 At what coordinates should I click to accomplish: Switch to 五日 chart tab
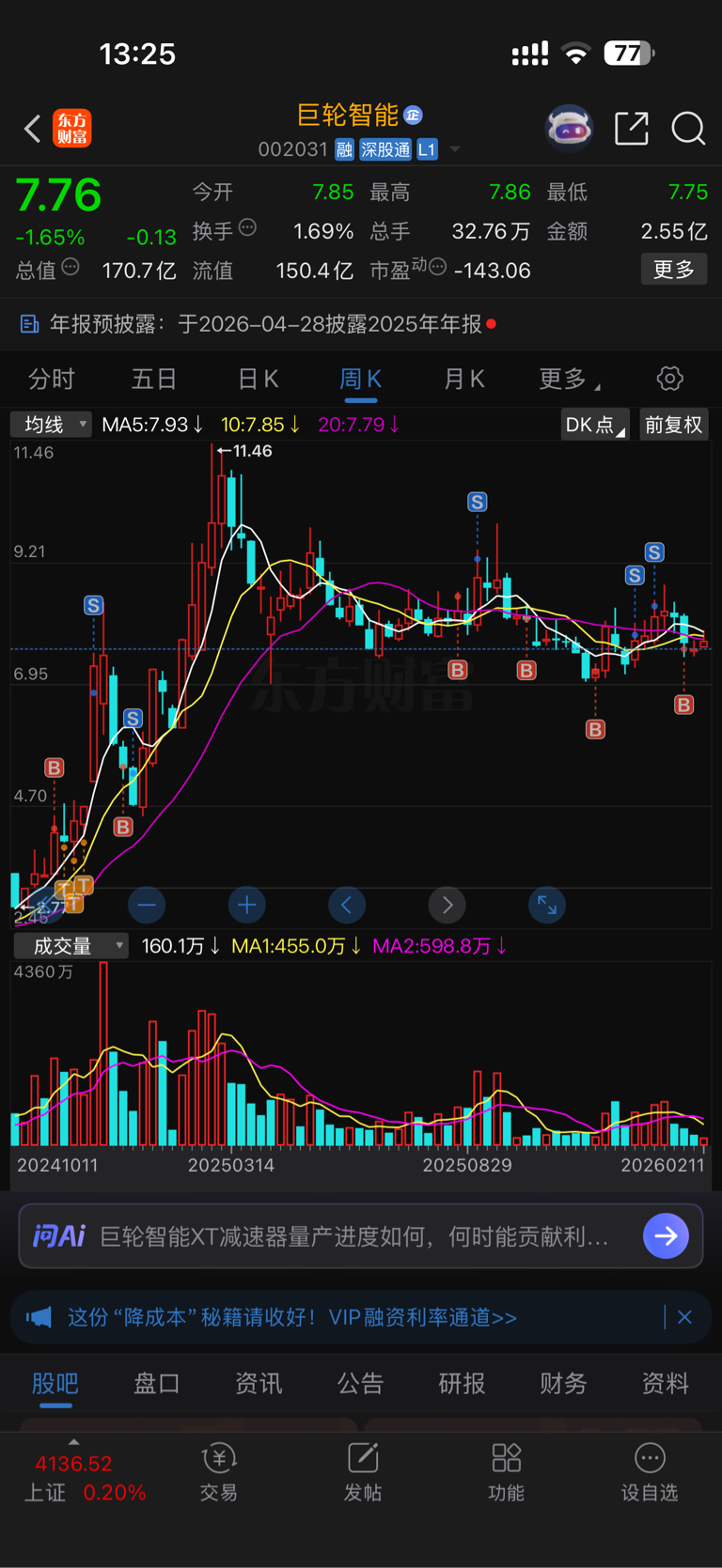coord(154,379)
